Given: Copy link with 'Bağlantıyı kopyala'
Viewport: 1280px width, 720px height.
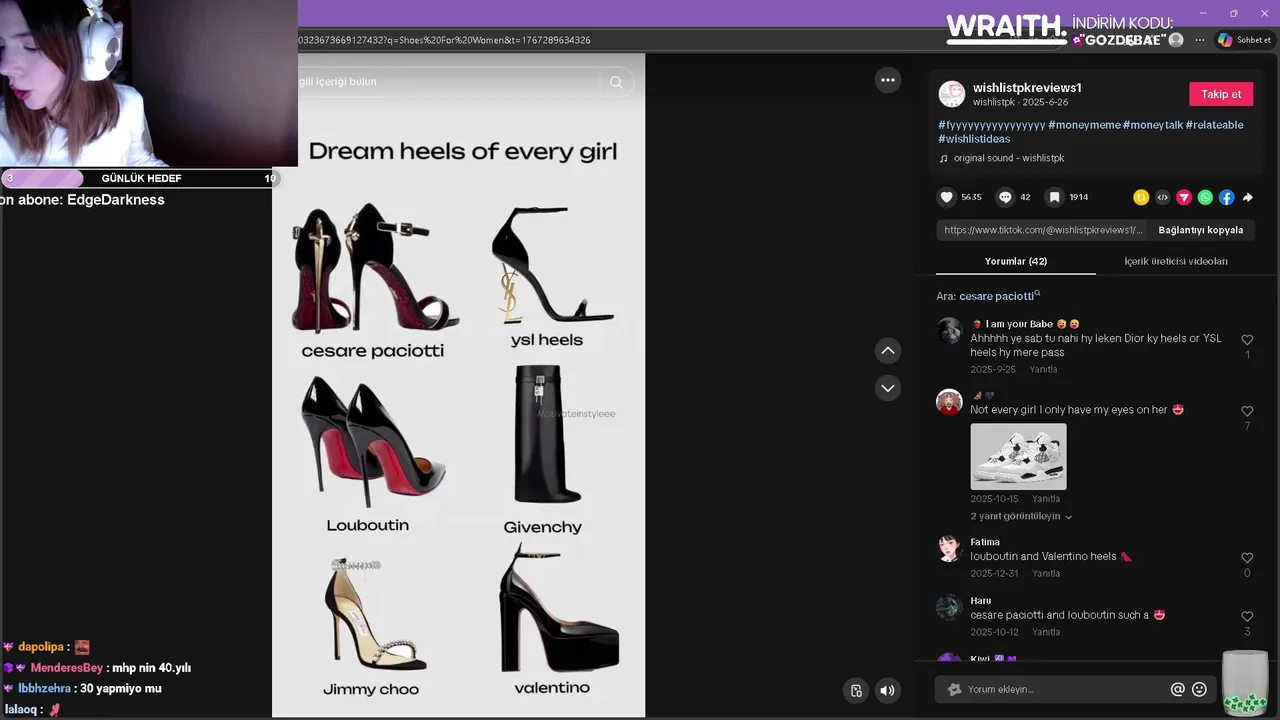Looking at the screenshot, I should 1200,230.
